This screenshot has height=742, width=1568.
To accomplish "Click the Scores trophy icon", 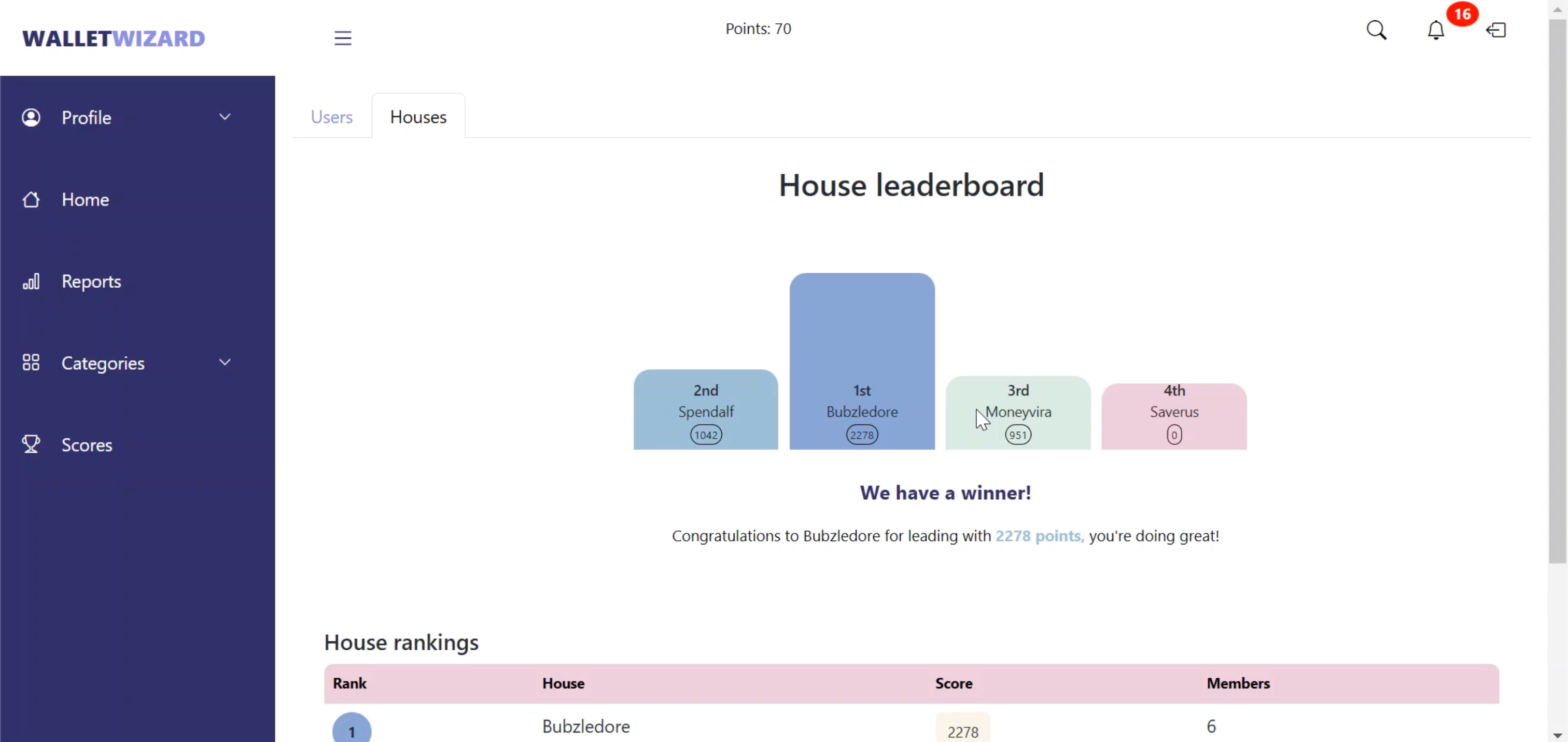I will (31, 444).
